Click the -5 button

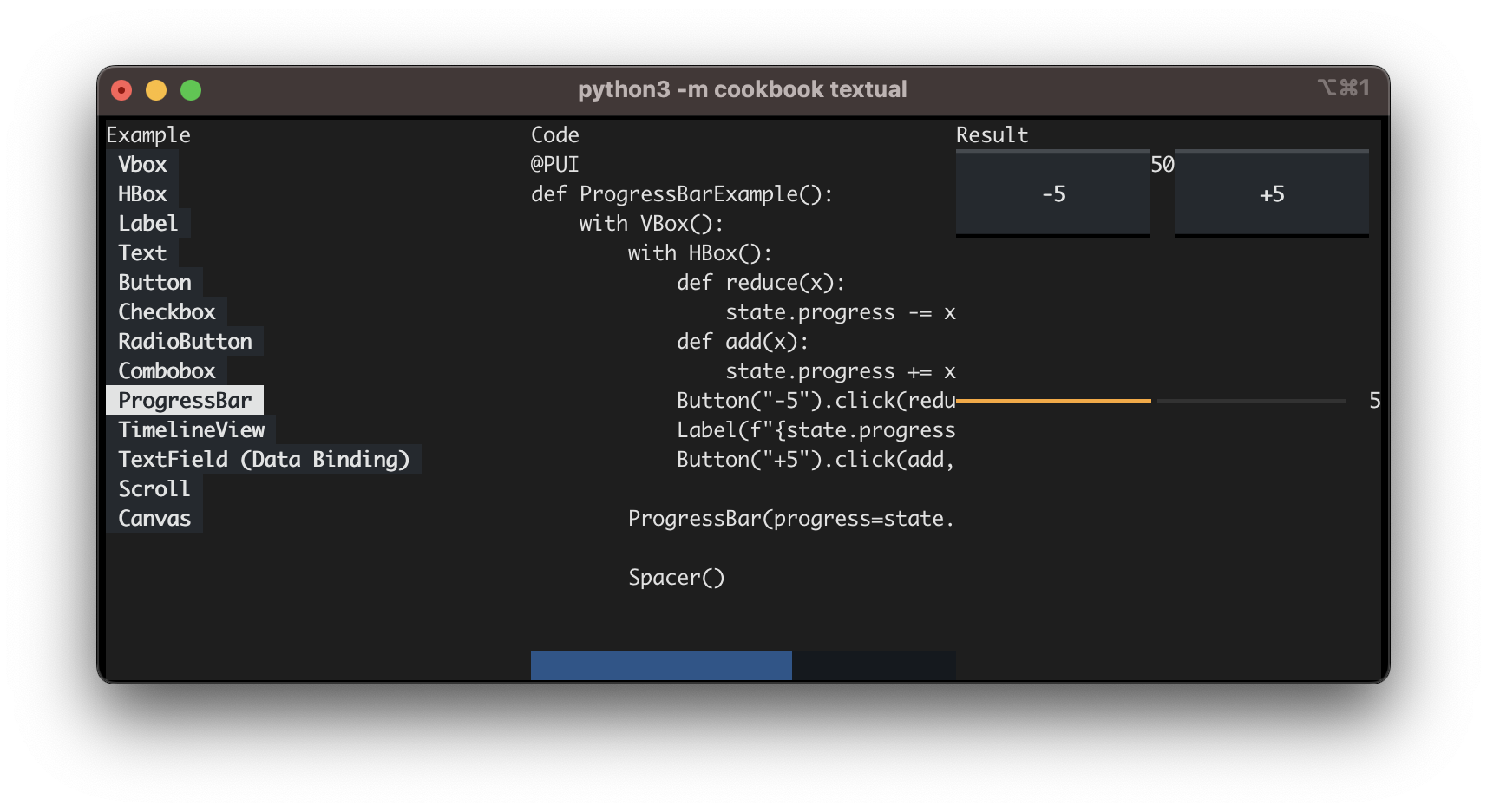pos(1053,193)
